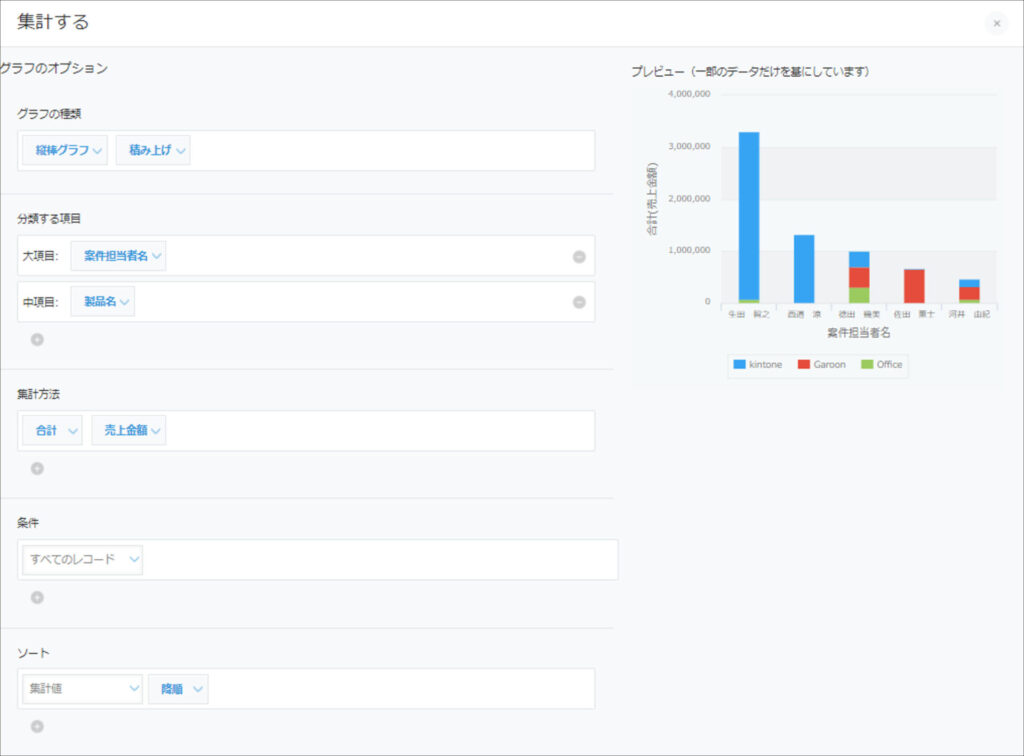
Task: Remove the 大項目 grouping row
Action: pyautogui.click(x=579, y=257)
